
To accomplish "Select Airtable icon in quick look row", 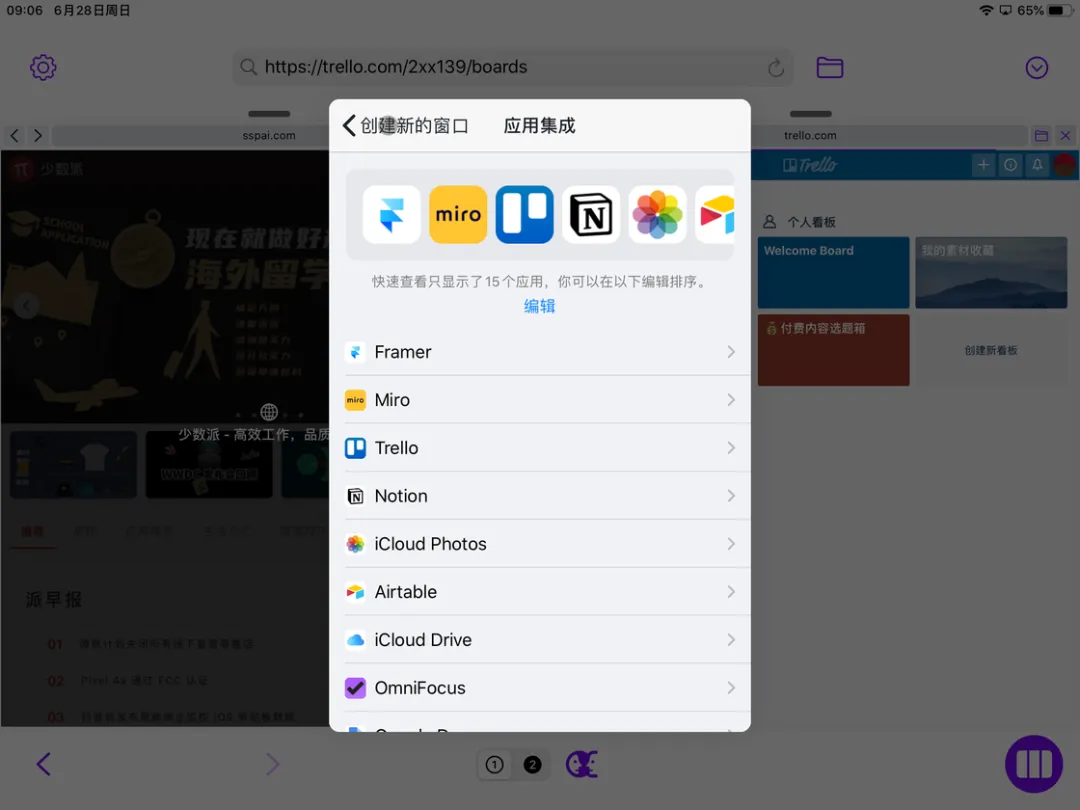I will [x=716, y=214].
